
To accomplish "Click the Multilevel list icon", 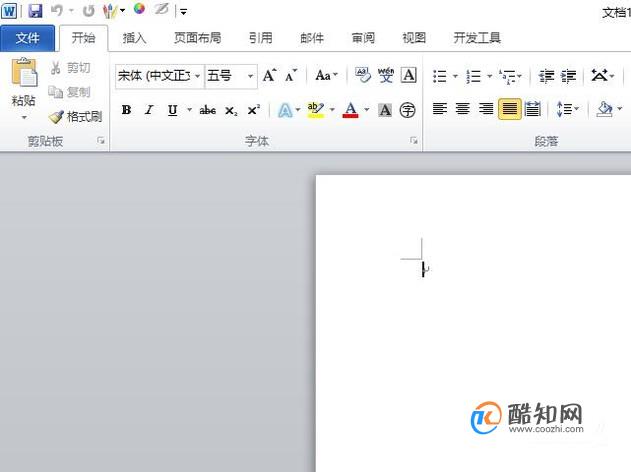I will (507, 76).
